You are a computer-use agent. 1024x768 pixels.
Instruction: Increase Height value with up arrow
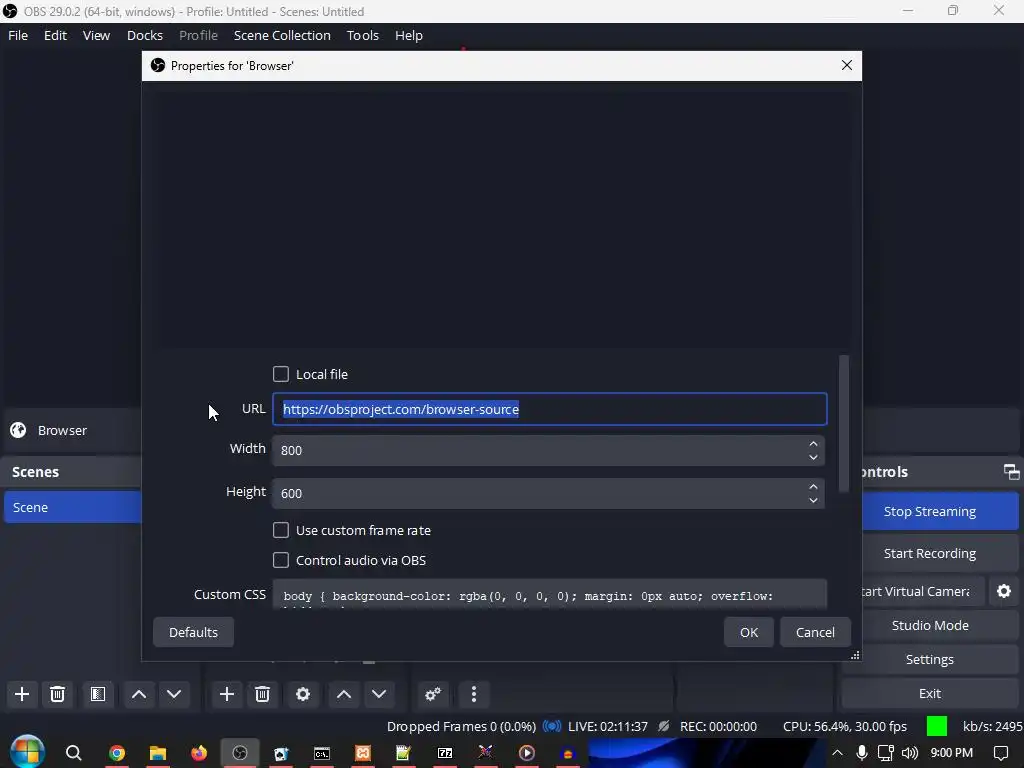click(x=813, y=487)
